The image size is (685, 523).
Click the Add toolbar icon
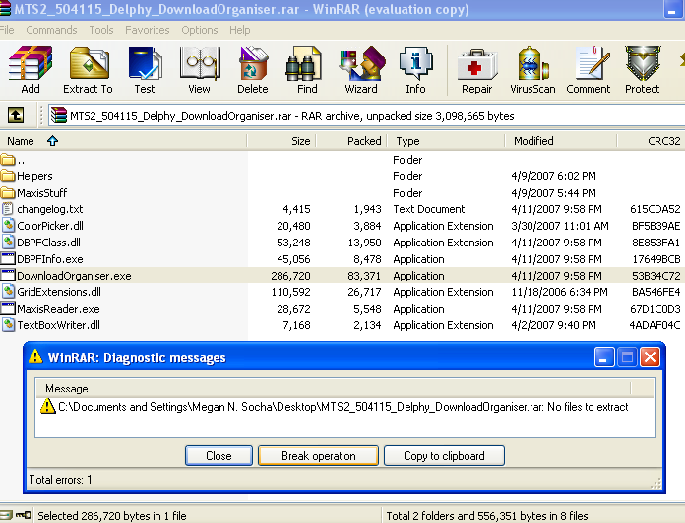coord(30,70)
